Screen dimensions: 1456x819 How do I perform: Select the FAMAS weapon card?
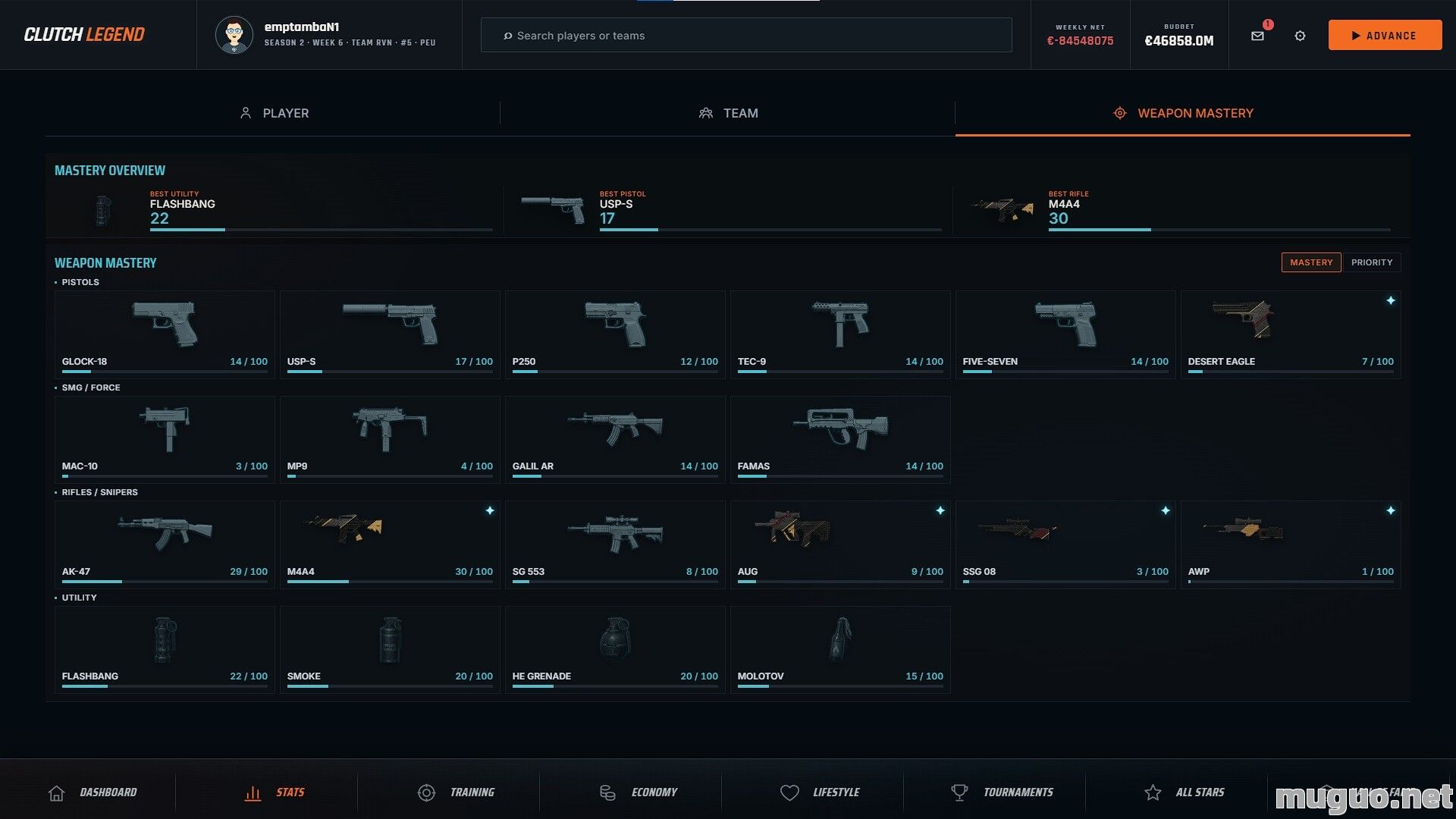840,440
